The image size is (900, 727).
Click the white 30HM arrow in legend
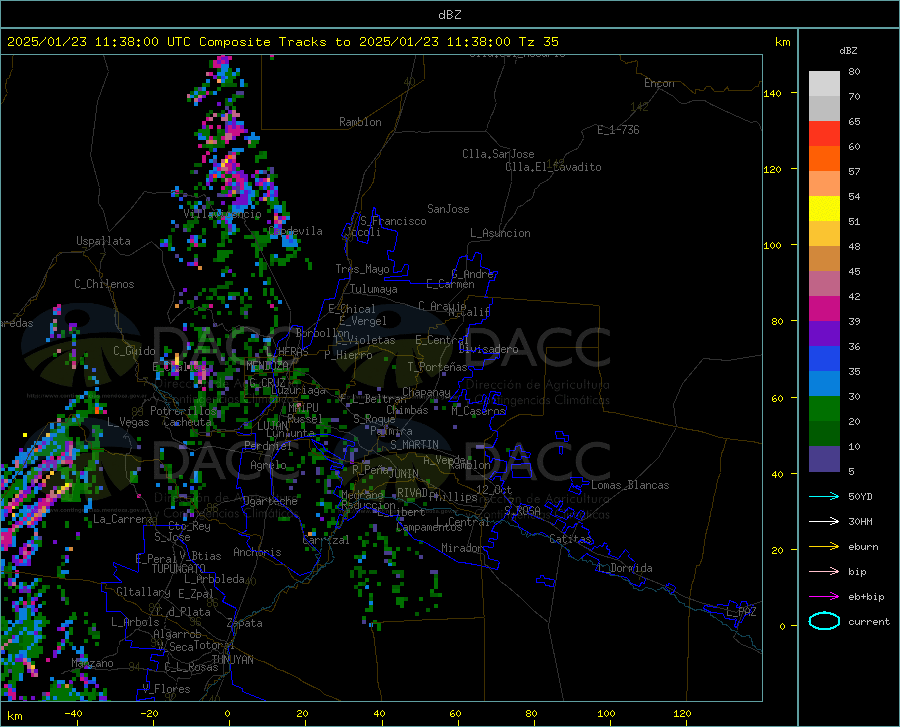point(824,522)
